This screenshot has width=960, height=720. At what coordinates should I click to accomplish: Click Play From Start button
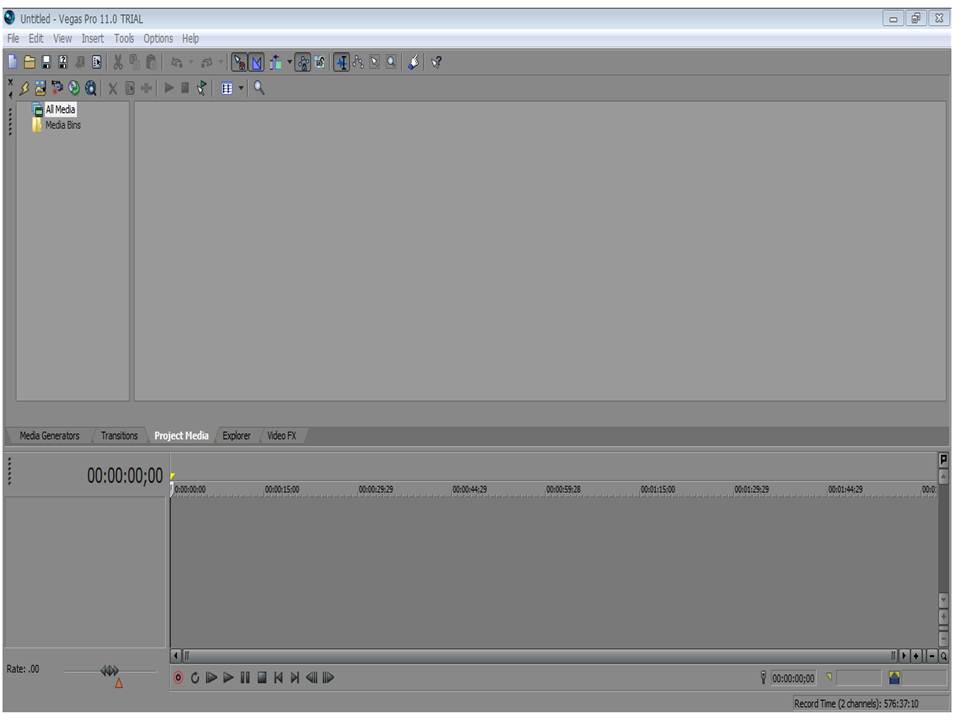click(x=211, y=678)
